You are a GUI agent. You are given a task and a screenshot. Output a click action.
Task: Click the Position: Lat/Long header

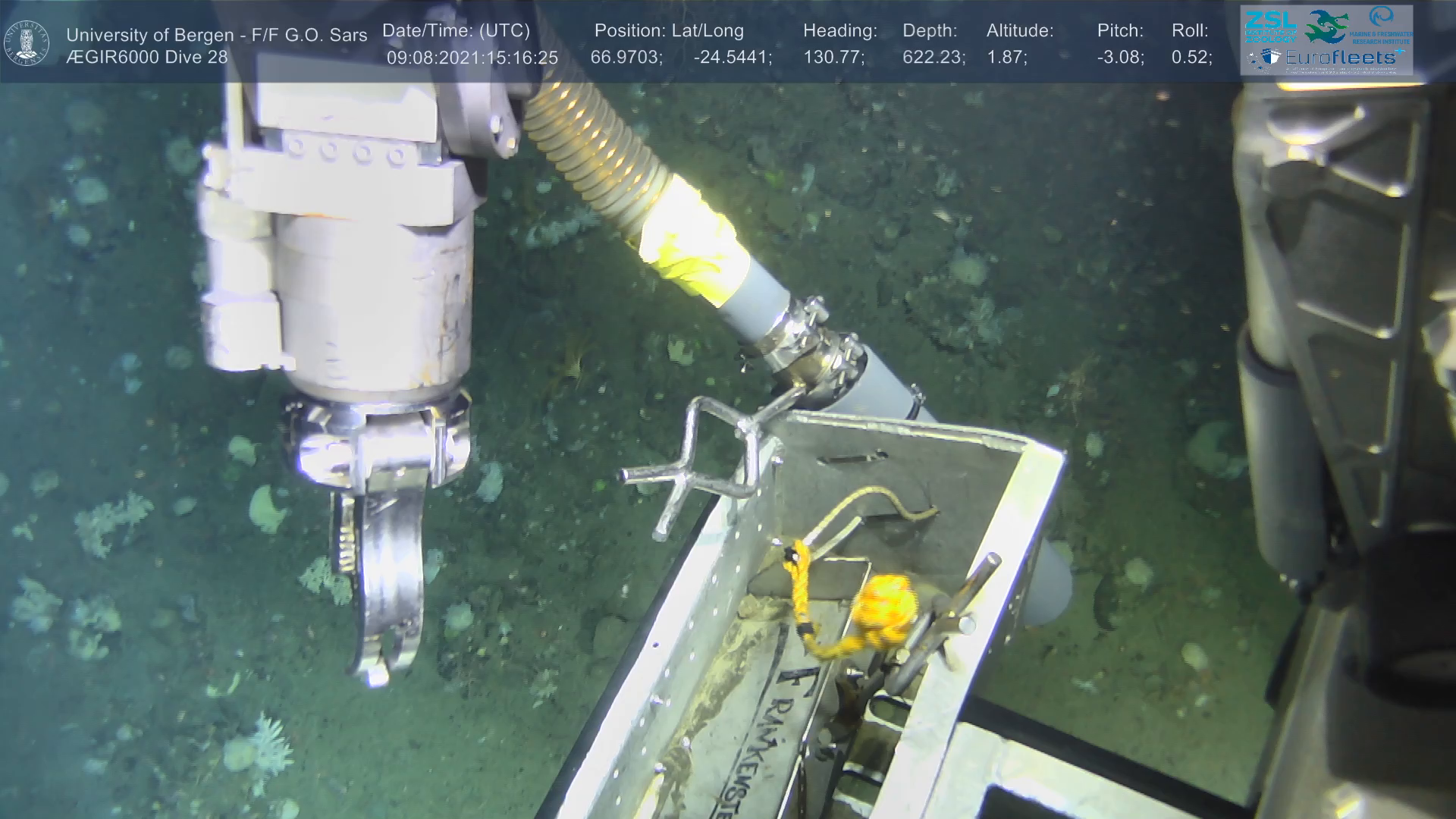(x=668, y=31)
